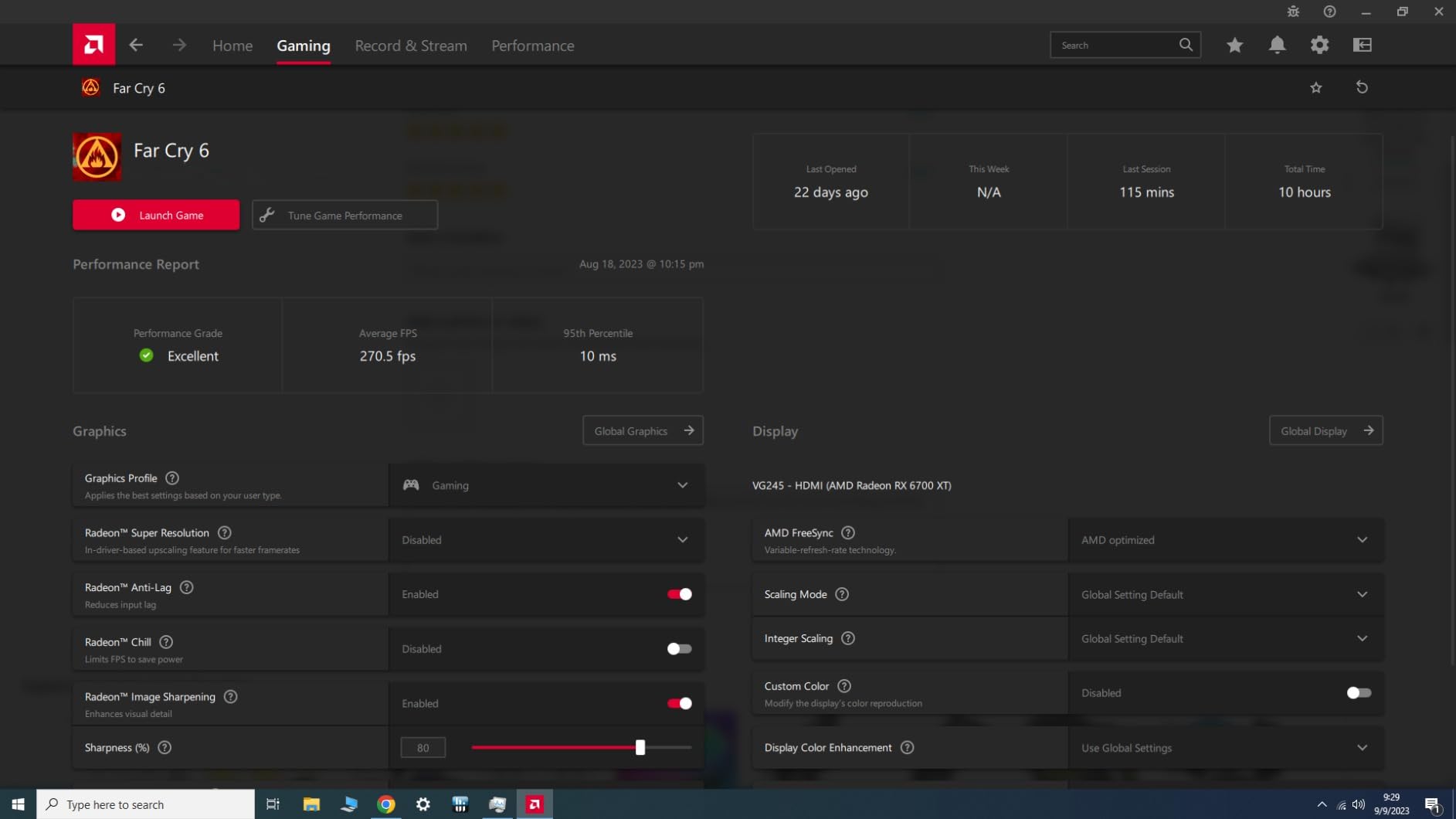Go to Global Graphics settings

pyautogui.click(x=643, y=430)
